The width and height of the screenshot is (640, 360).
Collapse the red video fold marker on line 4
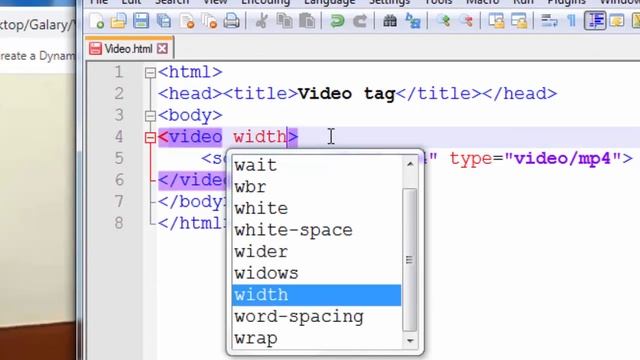click(x=150, y=137)
